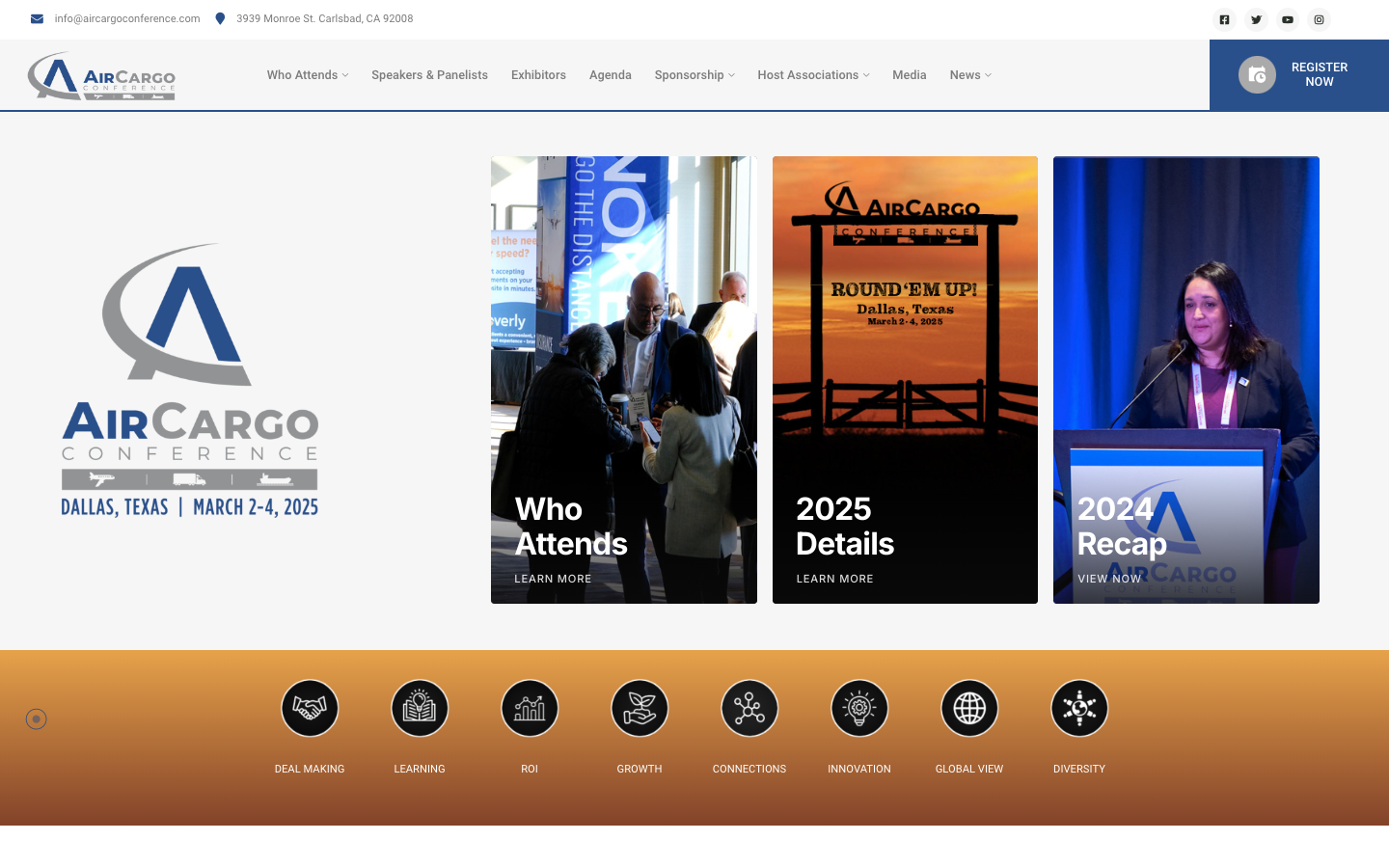Click the Register Now button
The width and height of the screenshot is (1389, 868).
pos(1299,75)
